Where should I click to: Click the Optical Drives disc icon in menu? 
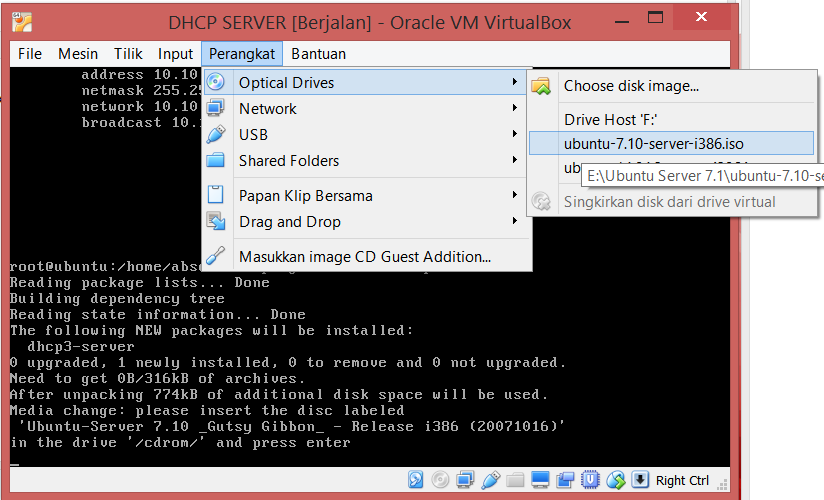pos(215,82)
